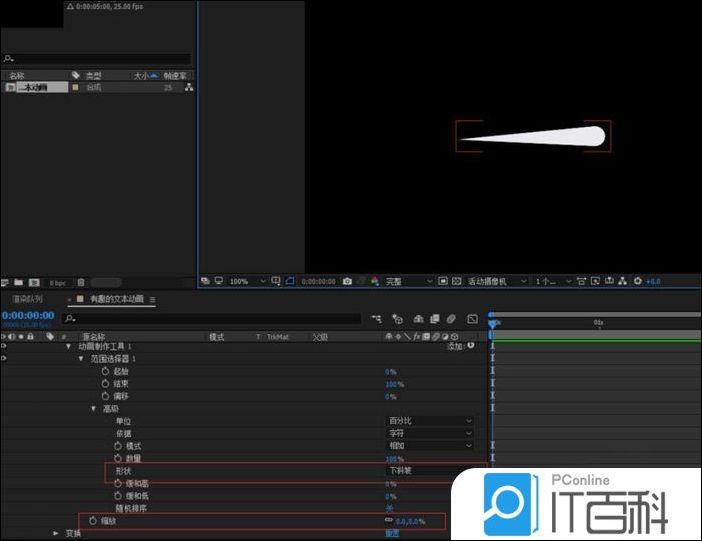This screenshot has width=702, height=541.
Task: Click stopwatch icon next to 起始 (Start)
Action: (x=105, y=371)
